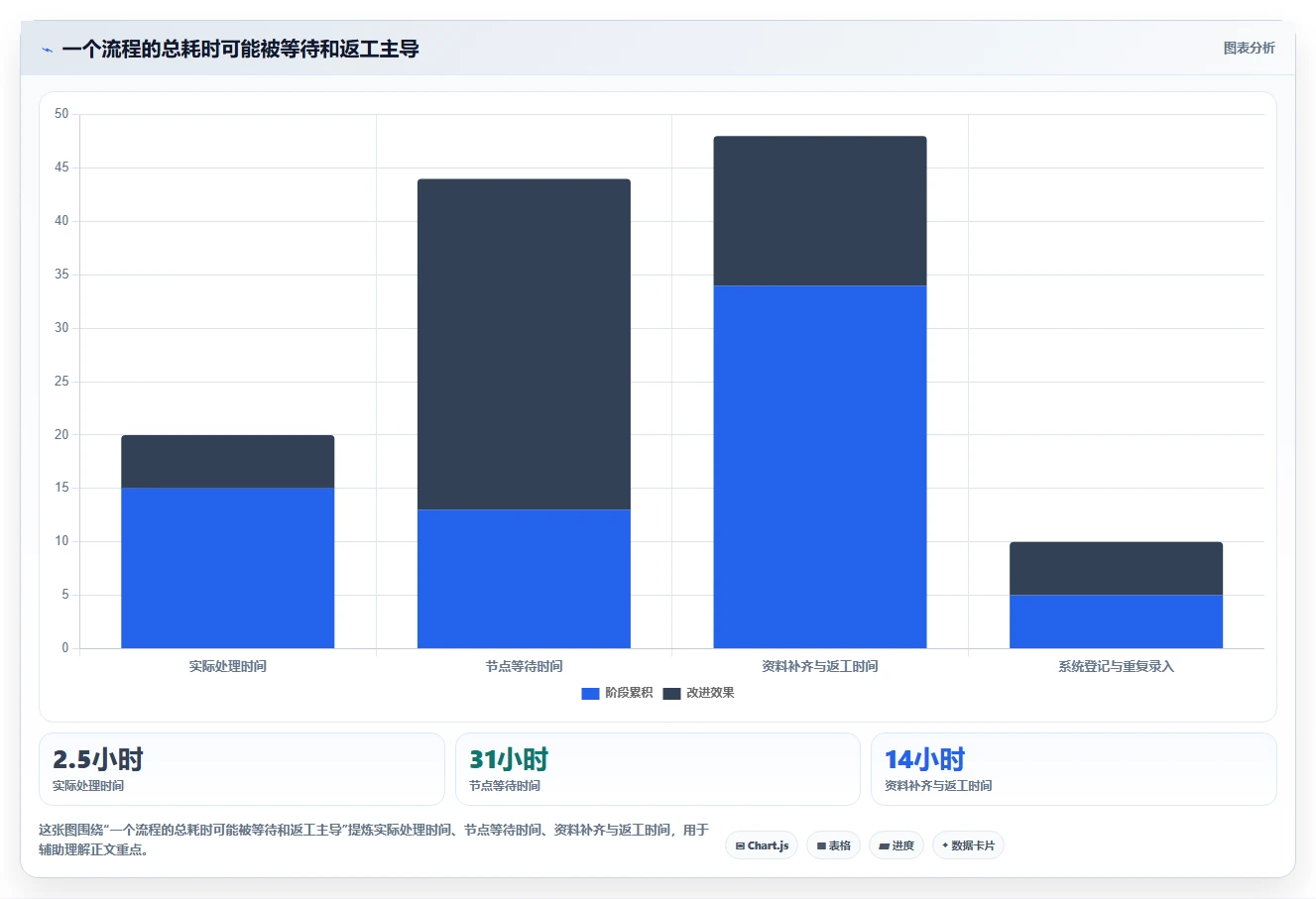This screenshot has height=899, width=1316.
Task: Click the dark segment of 资料补齐与返工时间 bar
Action: pyautogui.click(x=820, y=211)
